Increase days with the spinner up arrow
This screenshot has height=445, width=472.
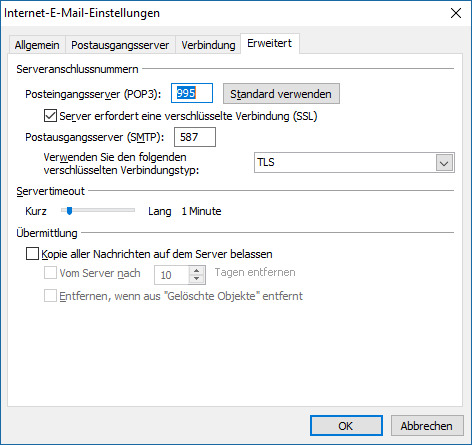pos(197,270)
